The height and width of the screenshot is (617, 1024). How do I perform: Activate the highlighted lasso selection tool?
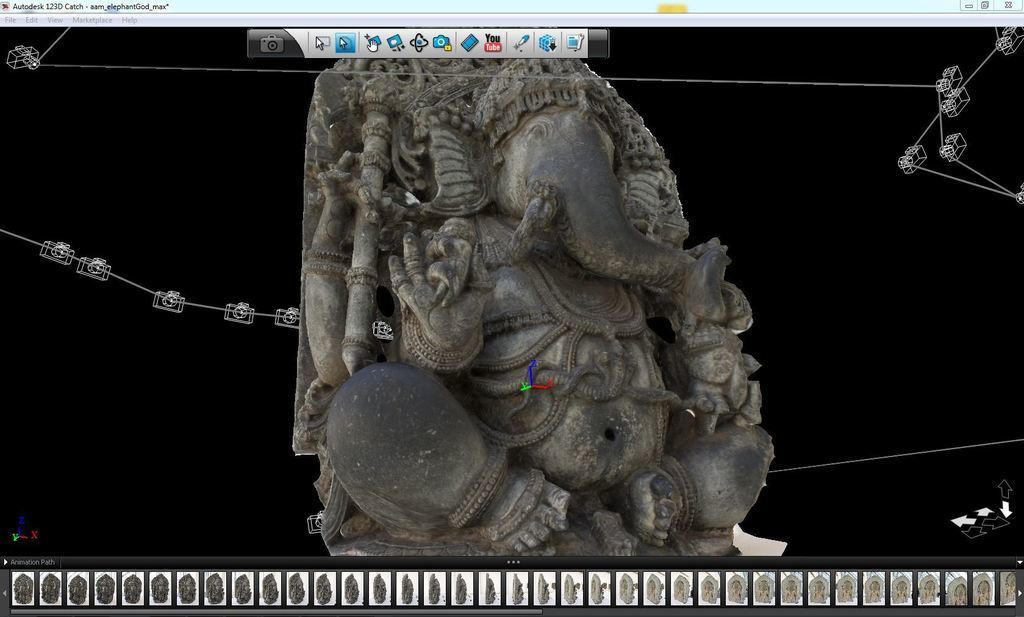[x=345, y=43]
